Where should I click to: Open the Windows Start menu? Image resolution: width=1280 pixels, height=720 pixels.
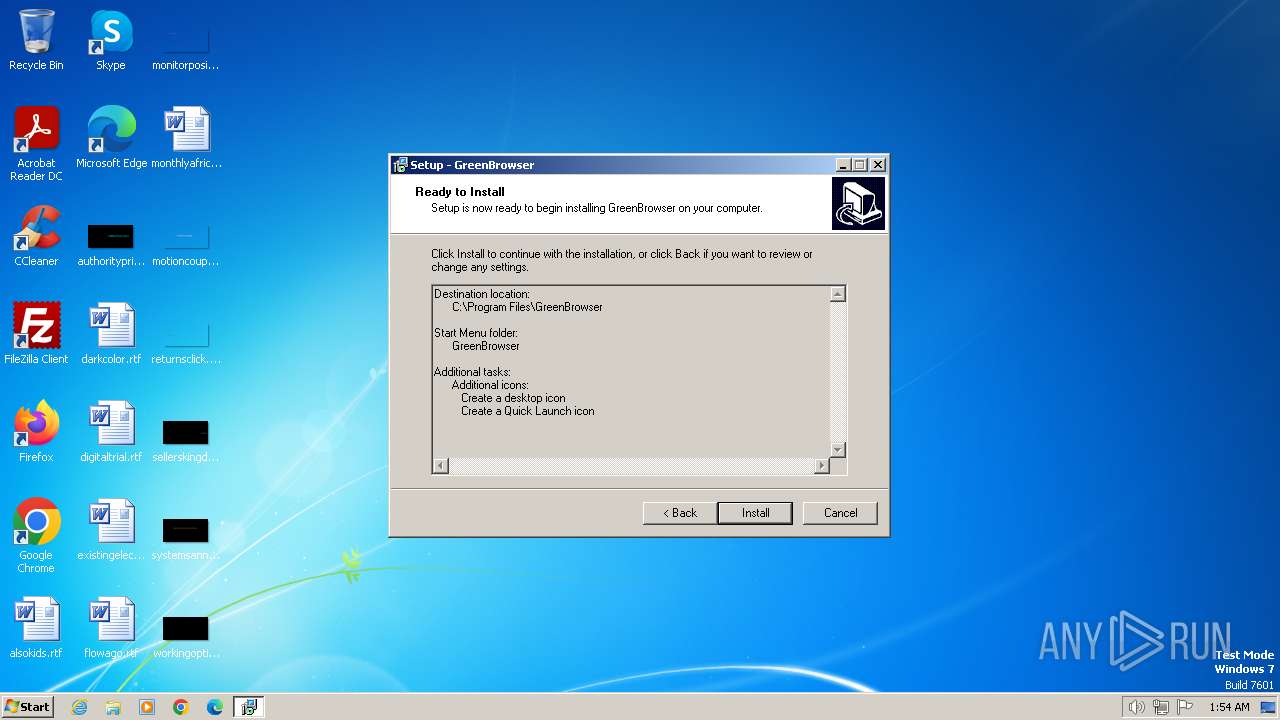click(27, 707)
